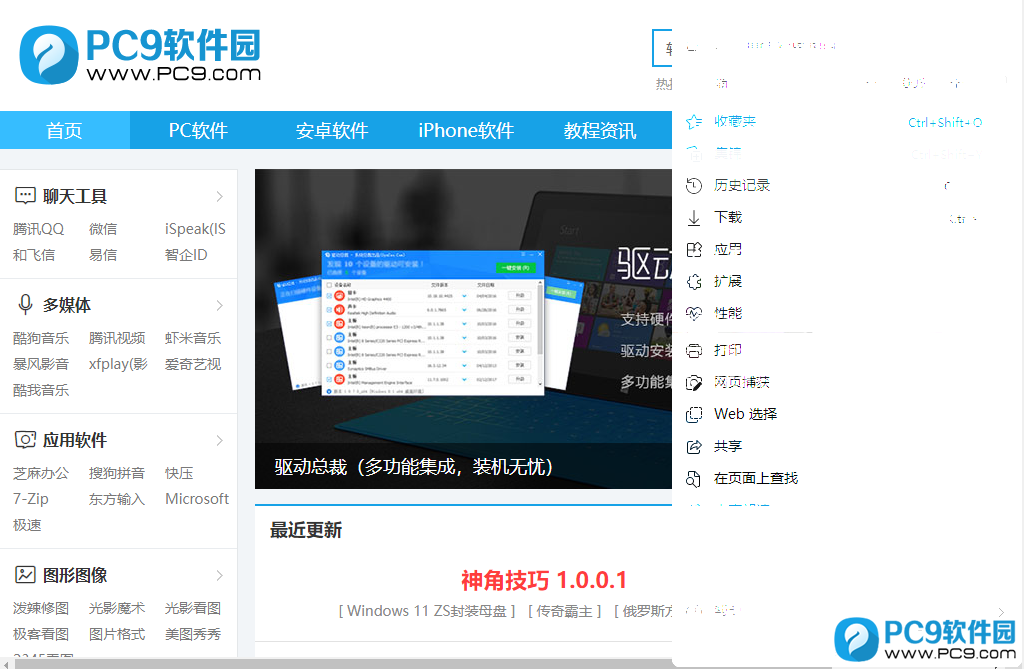Open the 微信 link
Viewport: 1025px width, 669px height.
[103, 229]
